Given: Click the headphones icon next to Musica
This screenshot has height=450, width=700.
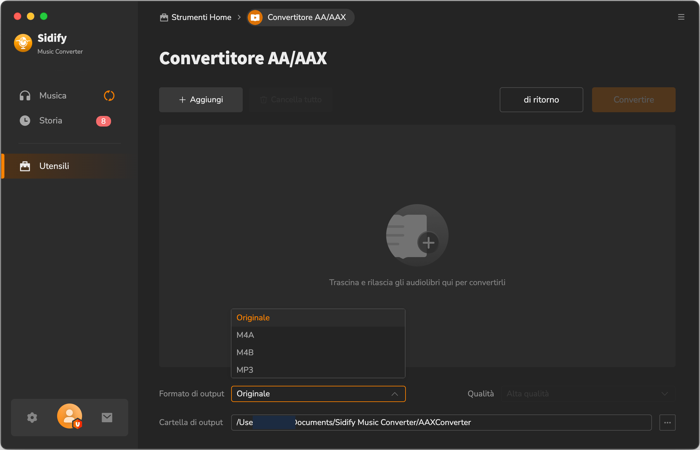Looking at the screenshot, I should [x=25, y=96].
